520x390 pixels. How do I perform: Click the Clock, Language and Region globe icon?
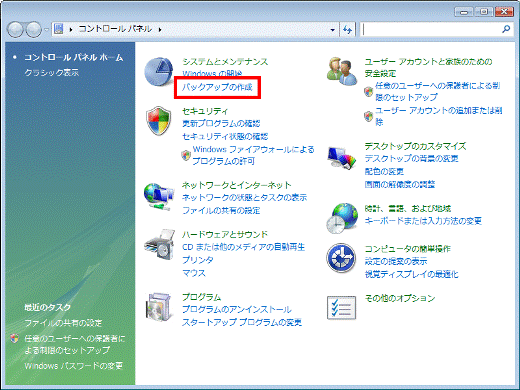click(342, 218)
